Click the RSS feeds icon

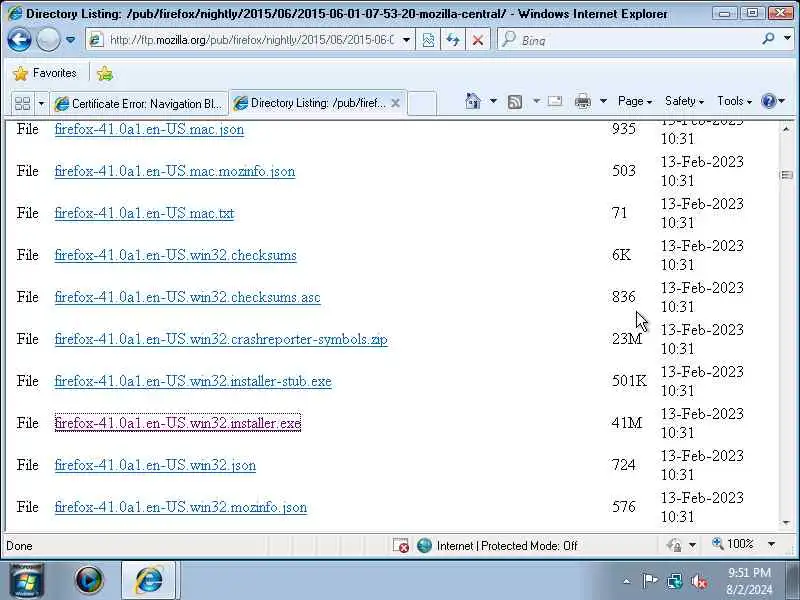[515, 102]
